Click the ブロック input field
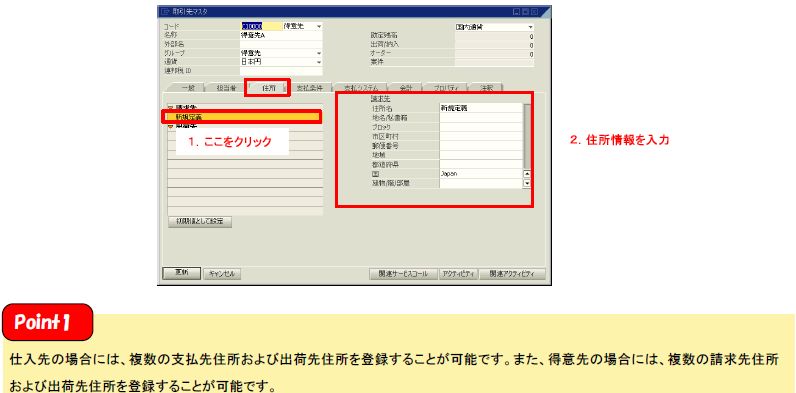 pos(481,127)
